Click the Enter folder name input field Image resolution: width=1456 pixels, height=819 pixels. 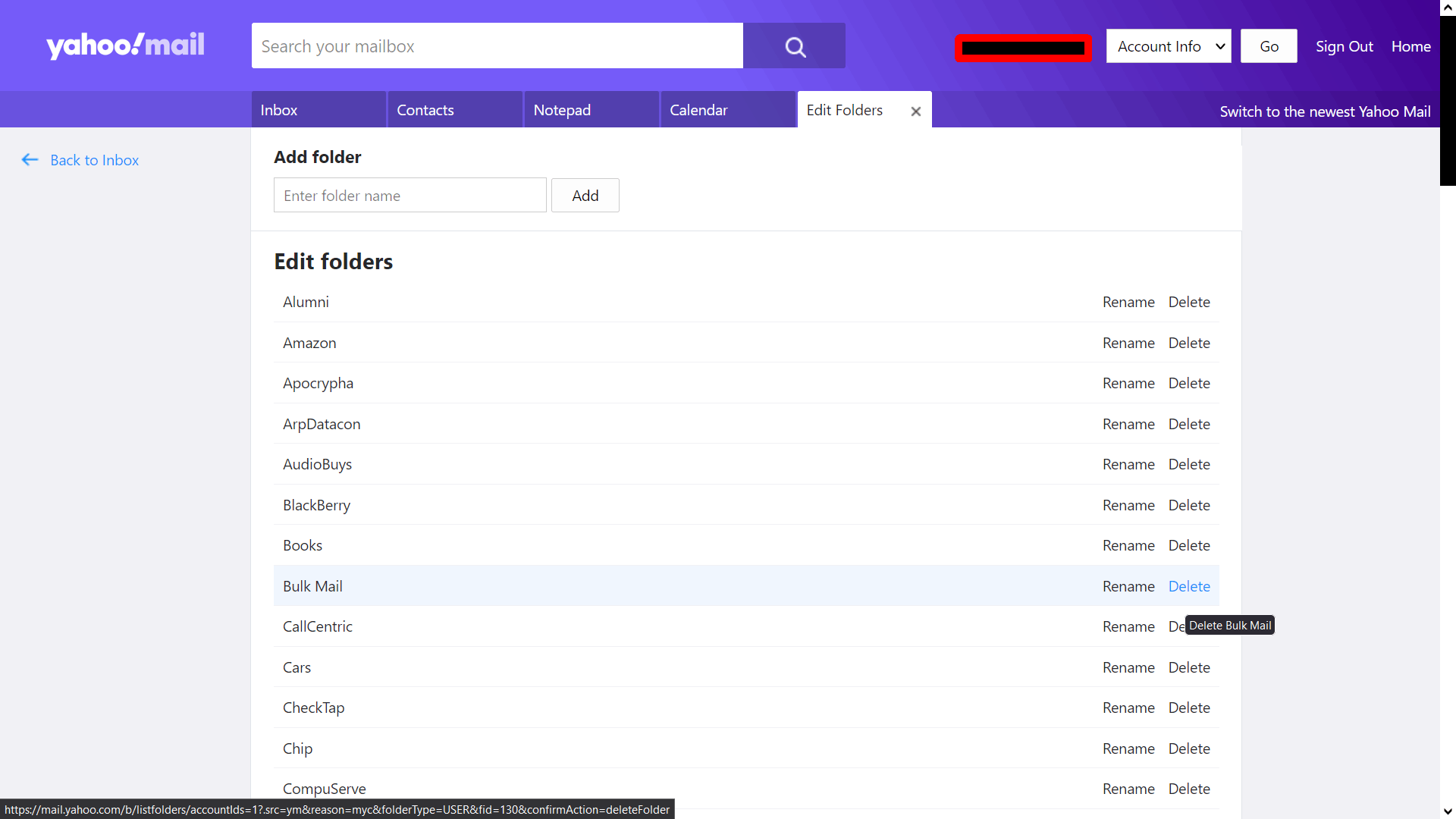coord(408,195)
